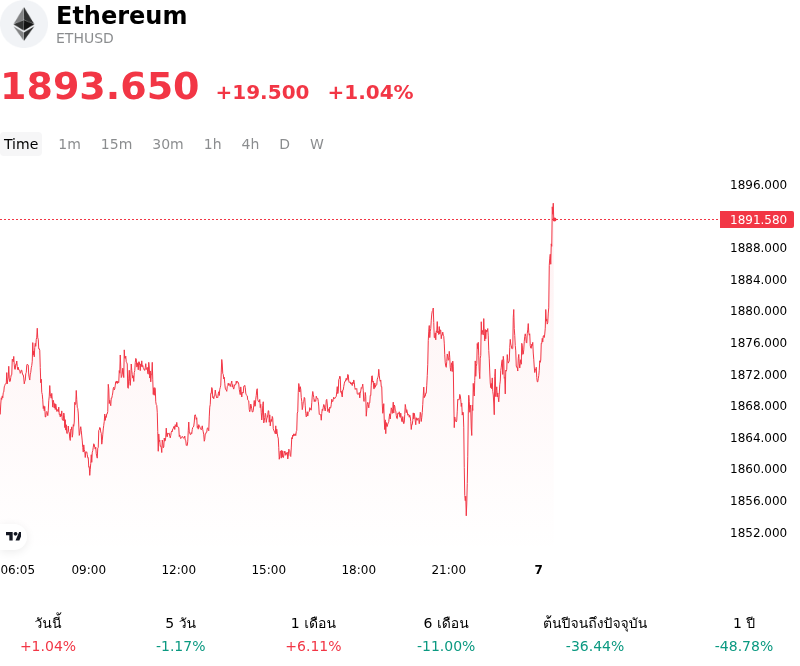Select the 5 วัน -1.17% range
Viewport: 800px width, 666px height.
click(x=181, y=634)
